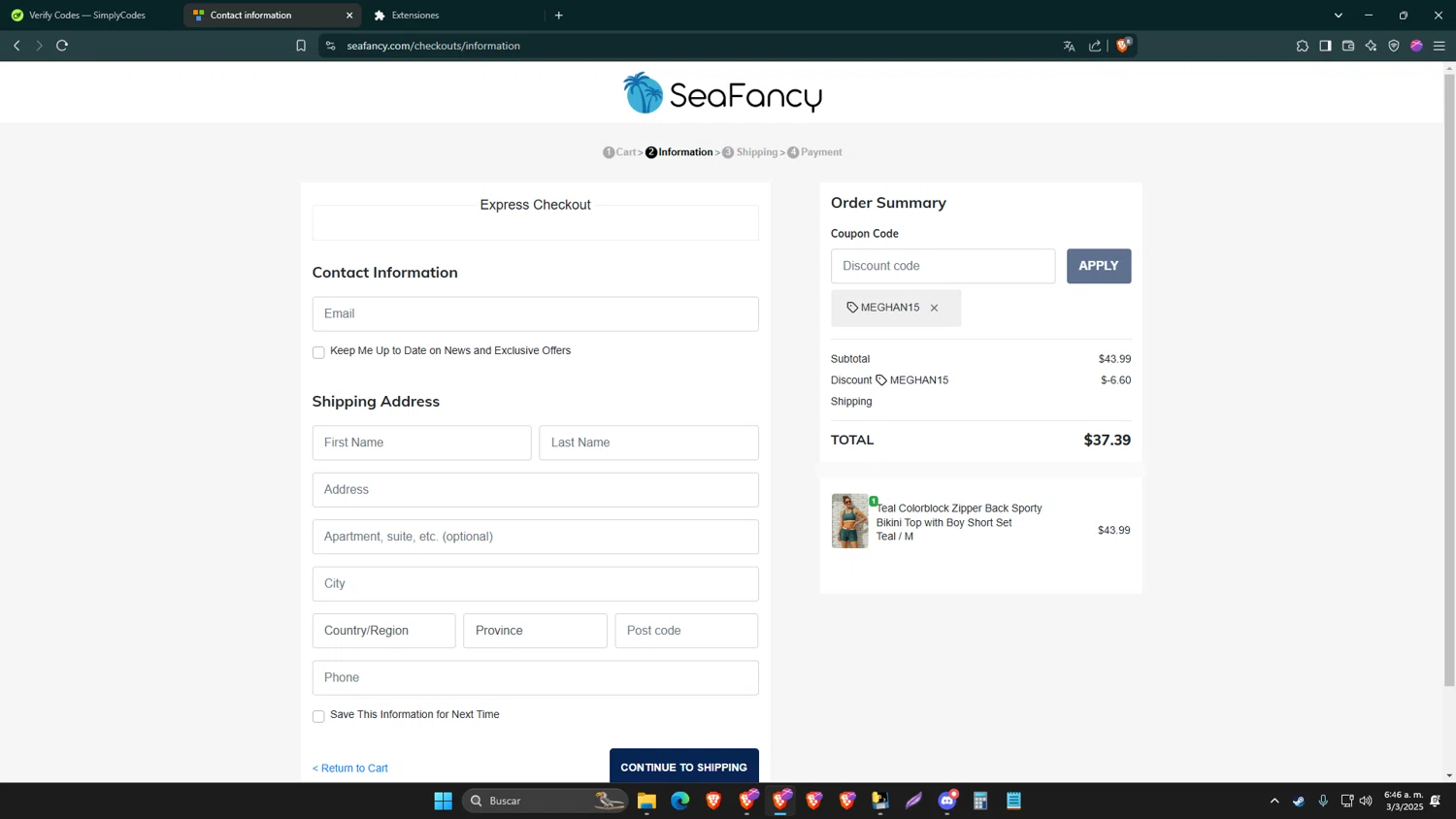Viewport: 1456px width, 819px height.
Task: Click the Last Name field
Action: [x=648, y=442]
